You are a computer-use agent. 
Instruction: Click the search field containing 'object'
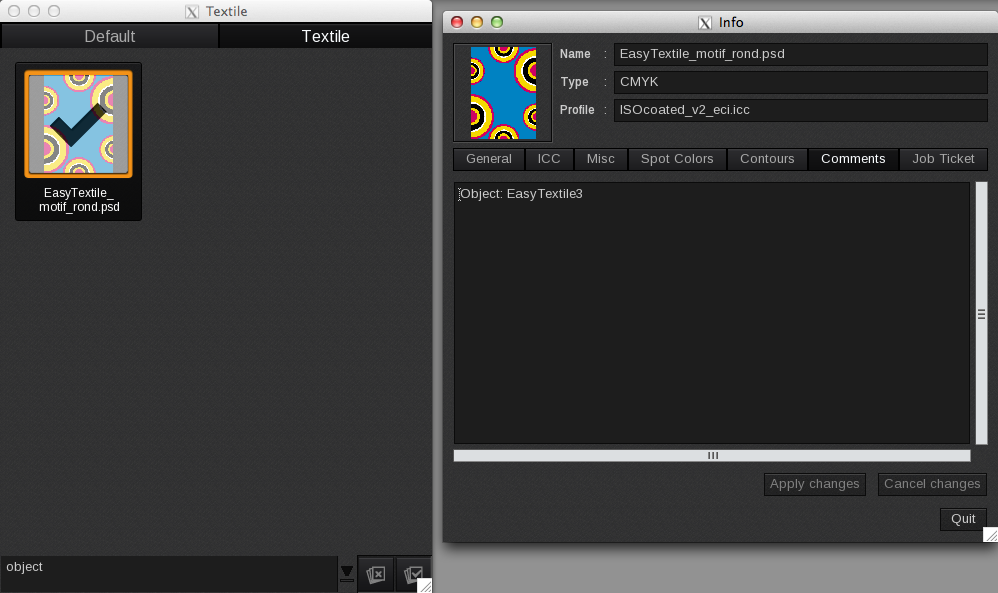pos(168,567)
